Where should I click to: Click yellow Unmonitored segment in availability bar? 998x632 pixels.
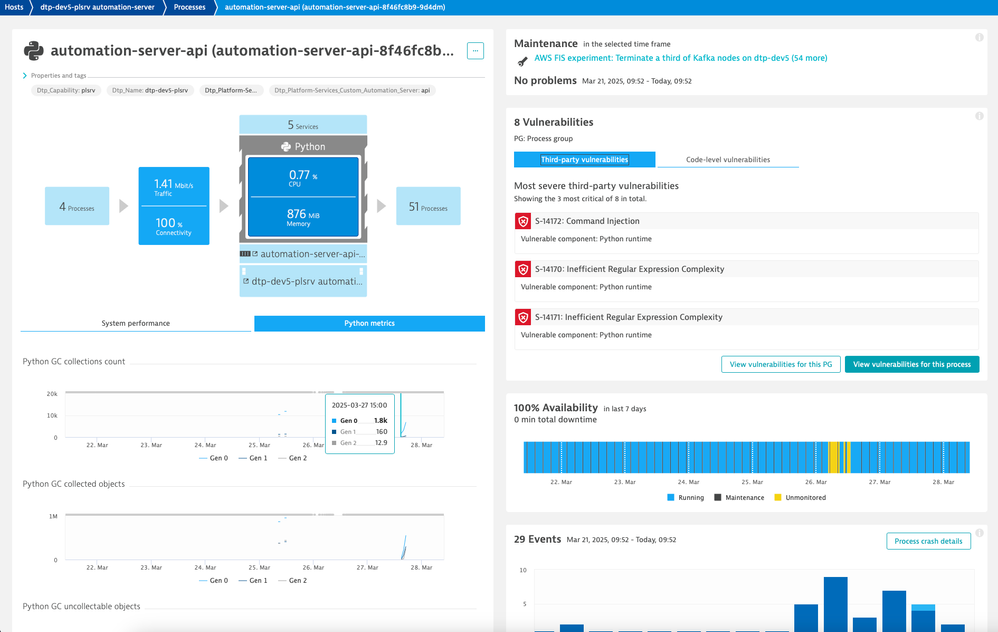click(833, 458)
